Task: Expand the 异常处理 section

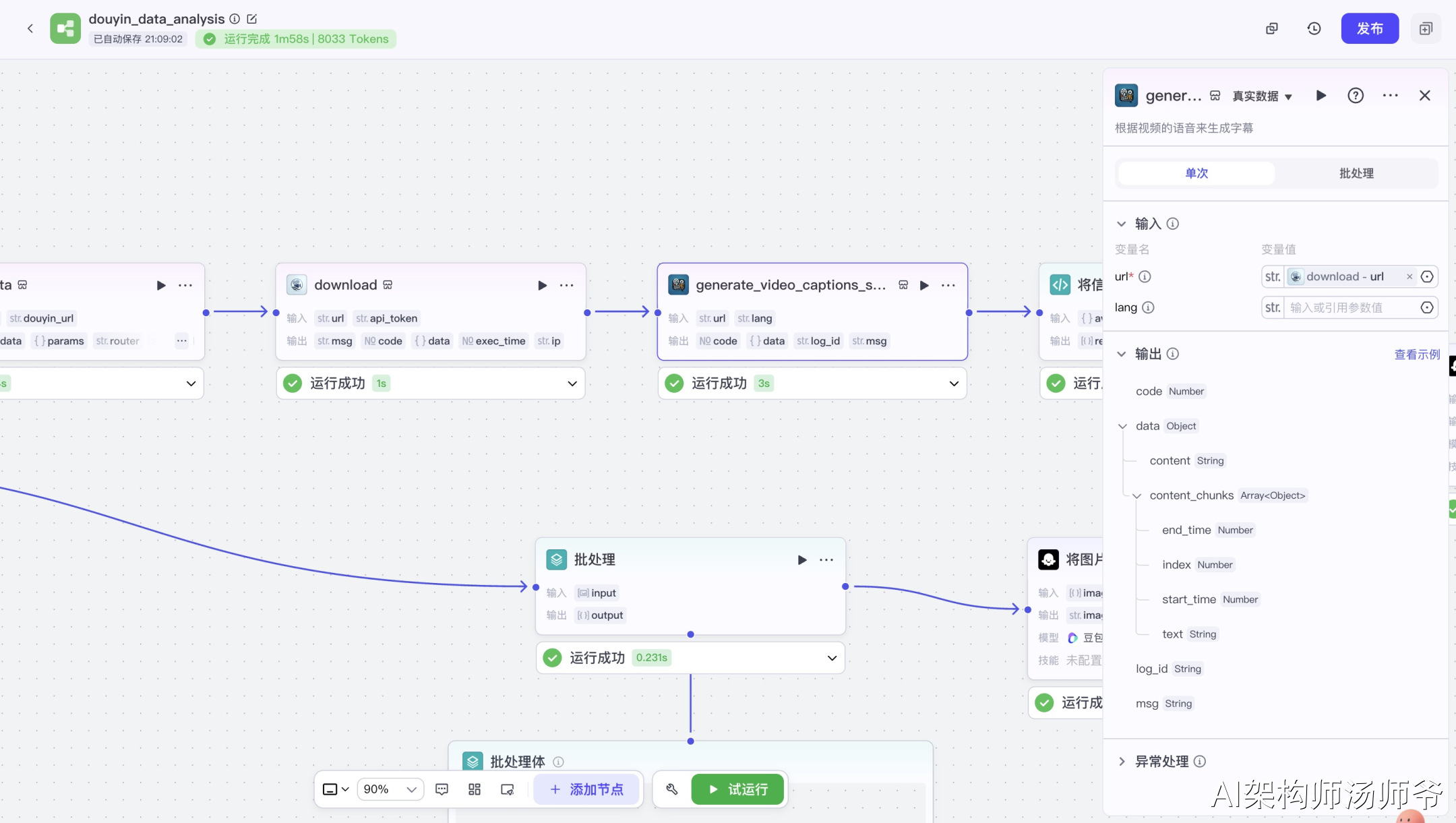Action: (1122, 762)
